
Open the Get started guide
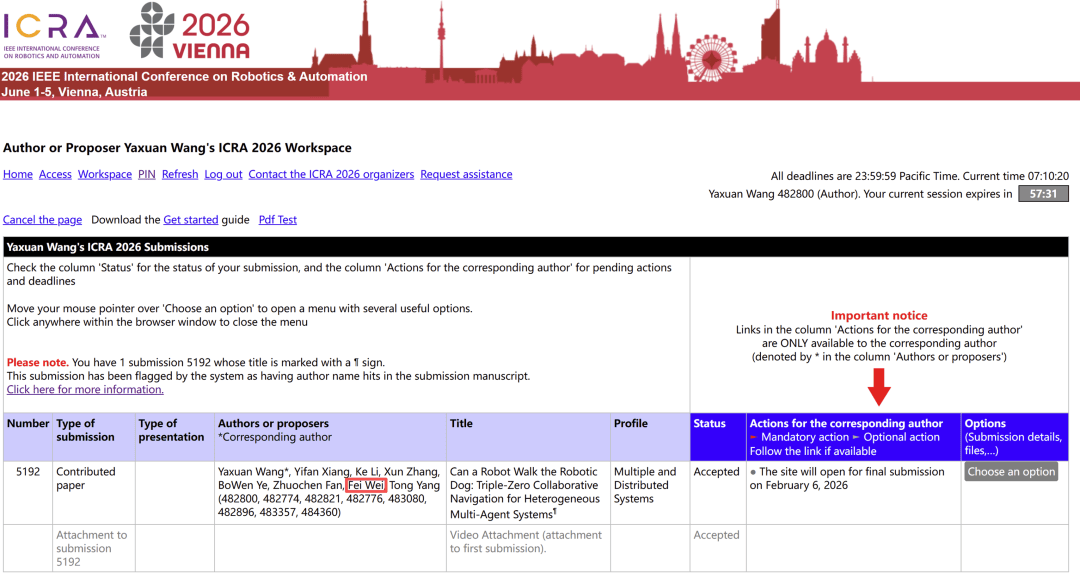coord(191,220)
